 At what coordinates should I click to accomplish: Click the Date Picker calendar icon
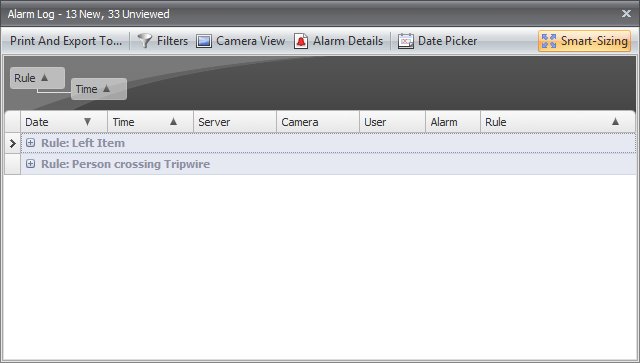[x=406, y=41]
